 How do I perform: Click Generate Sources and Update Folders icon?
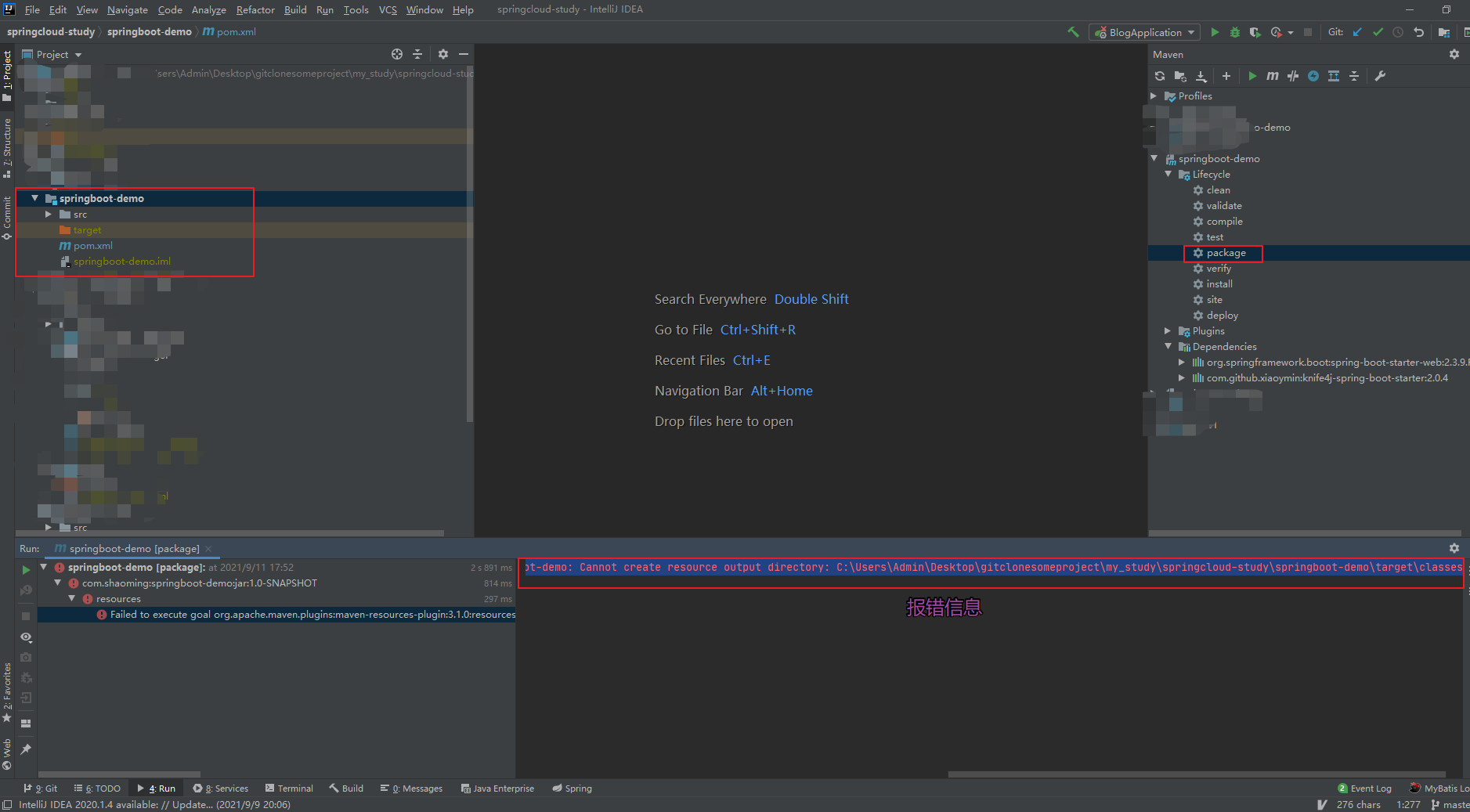pos(1180,76)
